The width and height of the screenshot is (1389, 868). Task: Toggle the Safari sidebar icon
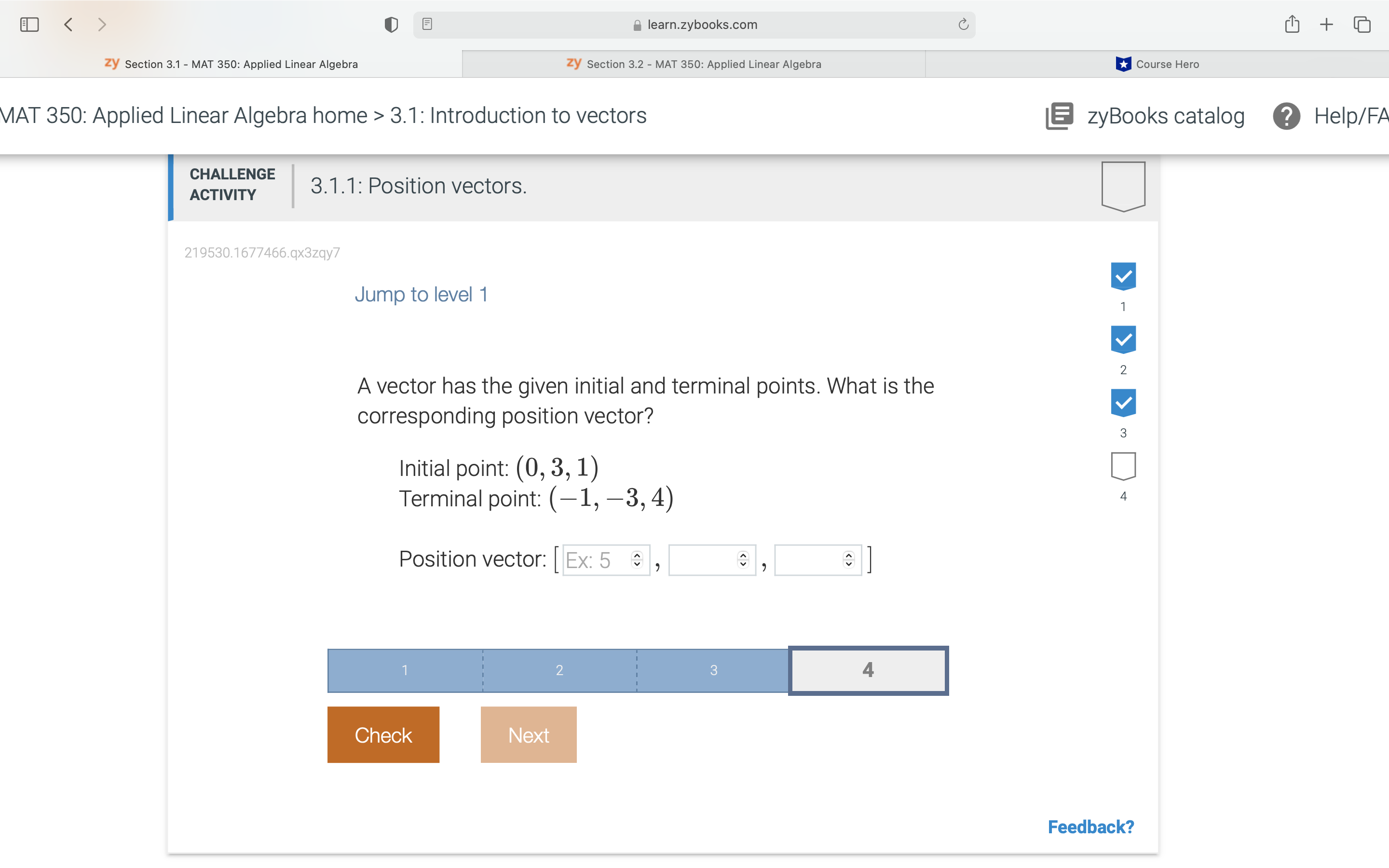[x=29, y=24]
